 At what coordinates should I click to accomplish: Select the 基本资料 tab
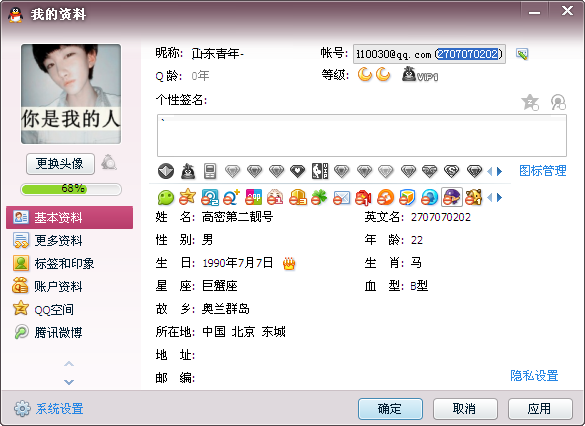pos(69,217)
